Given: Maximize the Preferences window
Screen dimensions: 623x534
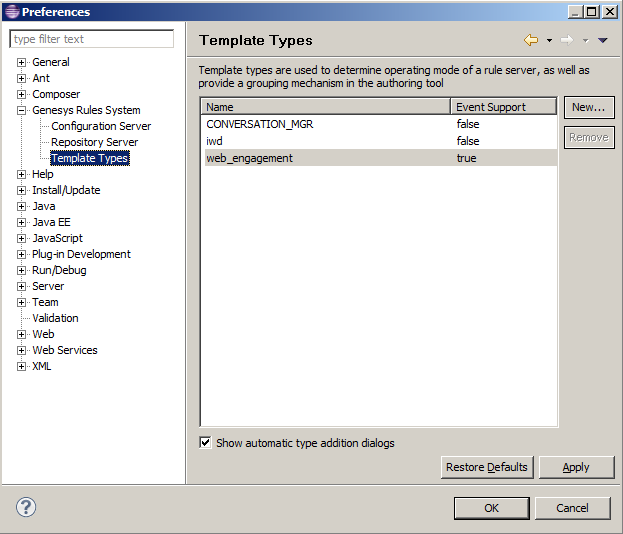Looking at the screenshot, I should 592,12.
